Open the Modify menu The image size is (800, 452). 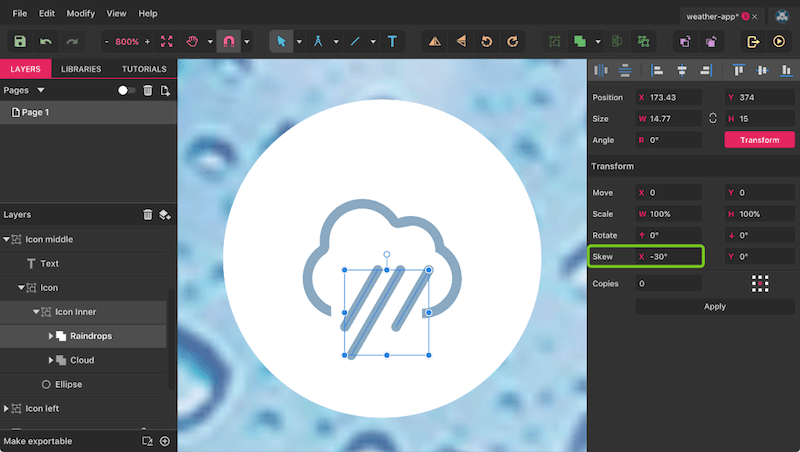[x=81, y=14]
